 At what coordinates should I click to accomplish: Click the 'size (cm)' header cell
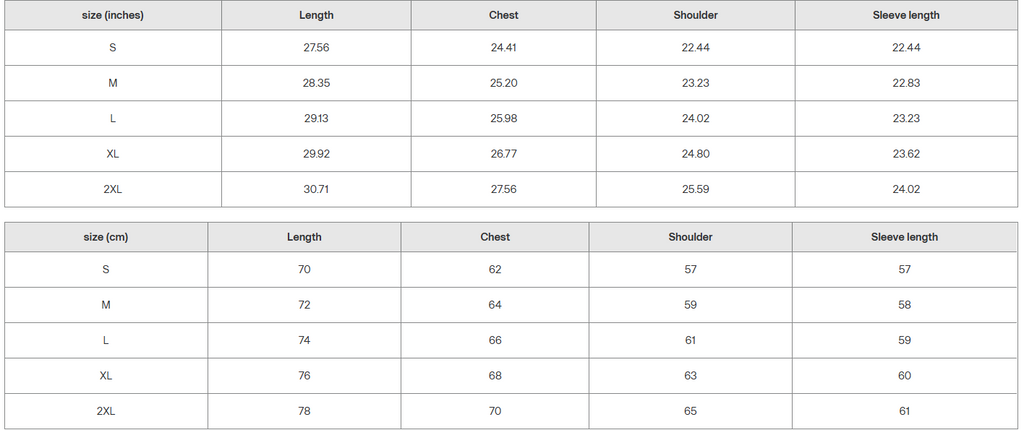point(106,238)
